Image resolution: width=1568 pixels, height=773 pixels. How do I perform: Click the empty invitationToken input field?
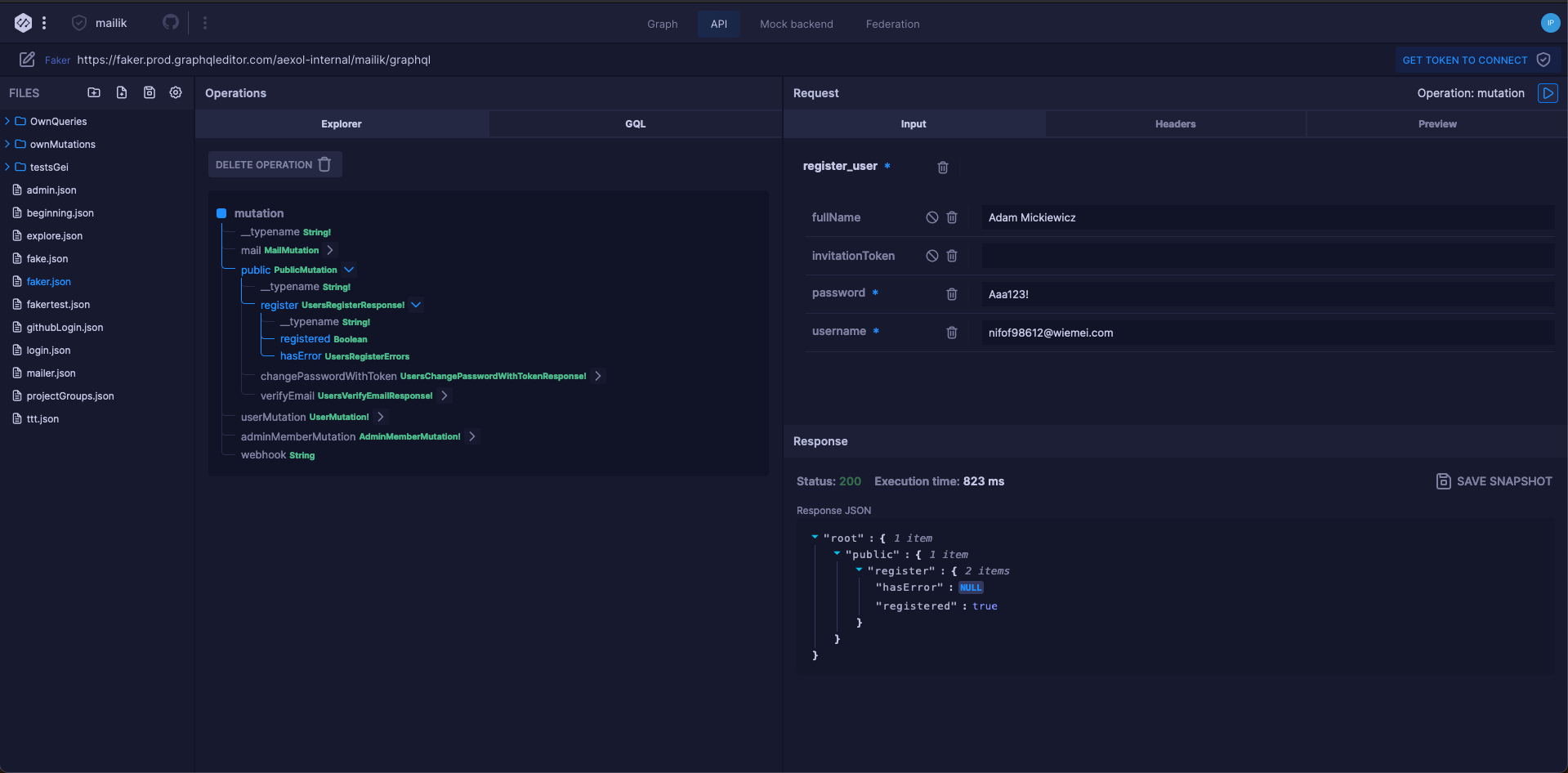[x=1267, y=256]
